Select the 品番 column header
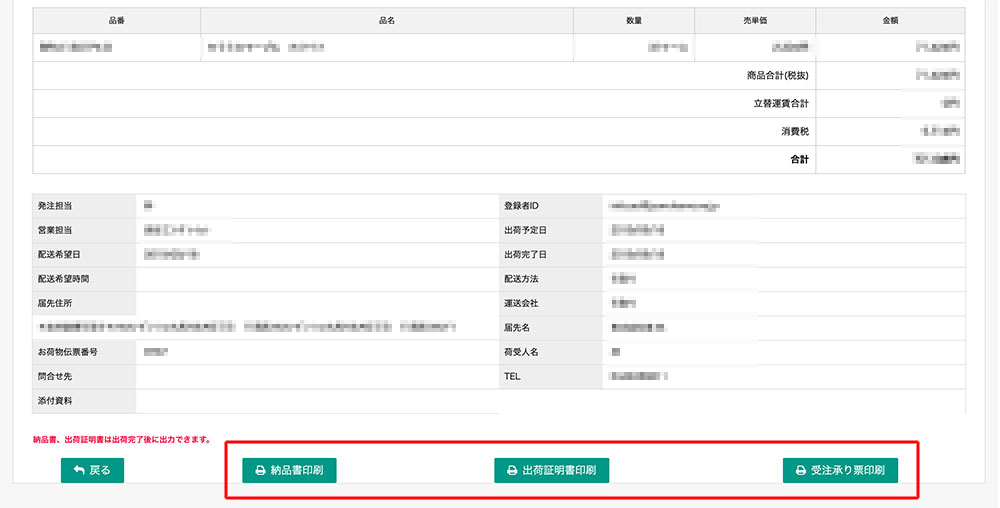This screenshot has height=508, width=1000. pos(117,21)
